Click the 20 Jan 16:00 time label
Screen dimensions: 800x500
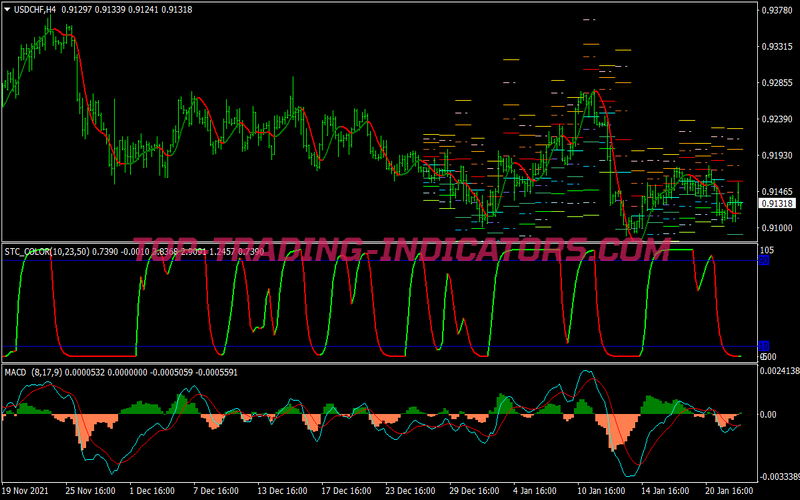point(730,491)
